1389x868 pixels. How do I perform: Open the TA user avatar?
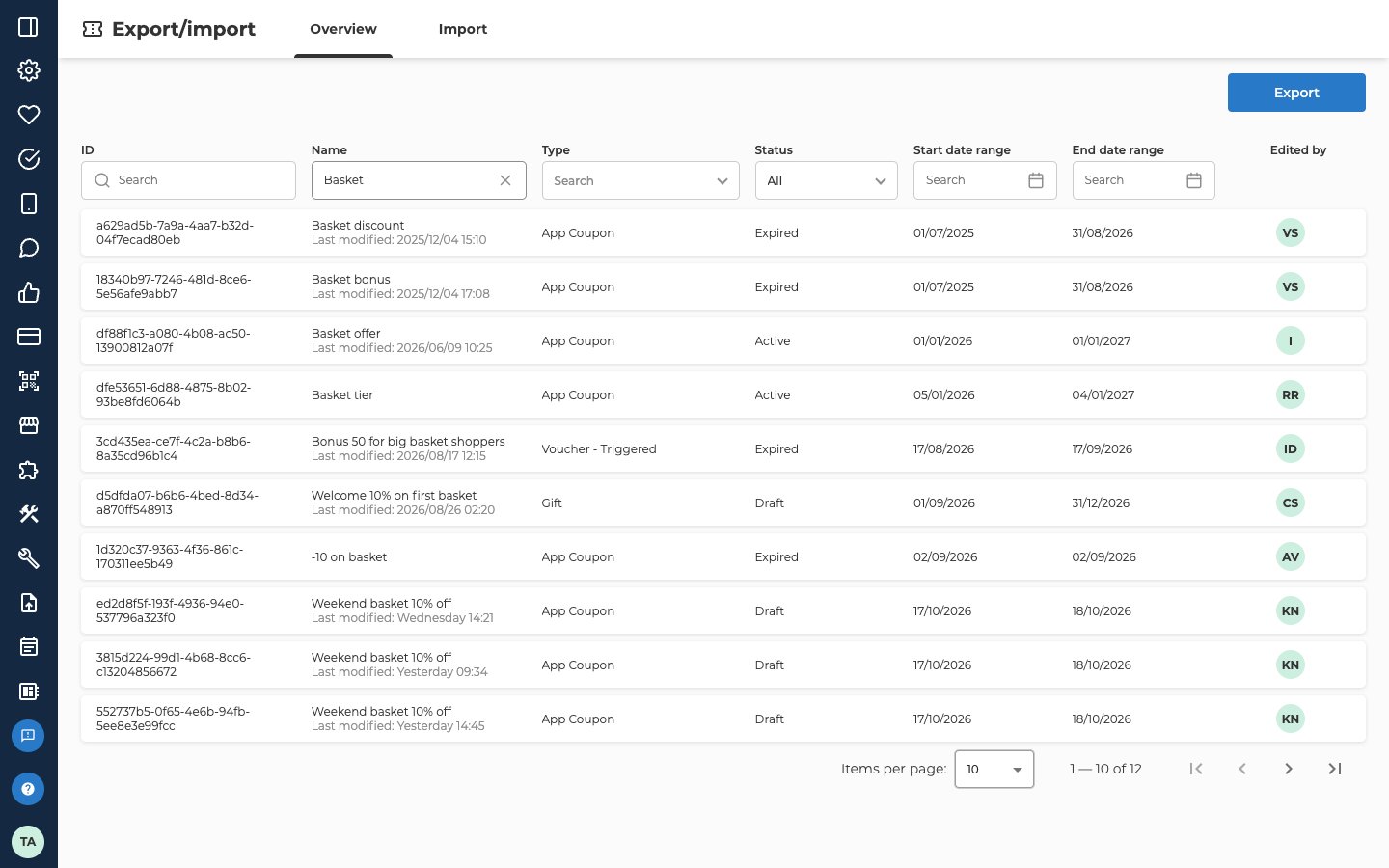pyautogui.click(x=28, y=842)
